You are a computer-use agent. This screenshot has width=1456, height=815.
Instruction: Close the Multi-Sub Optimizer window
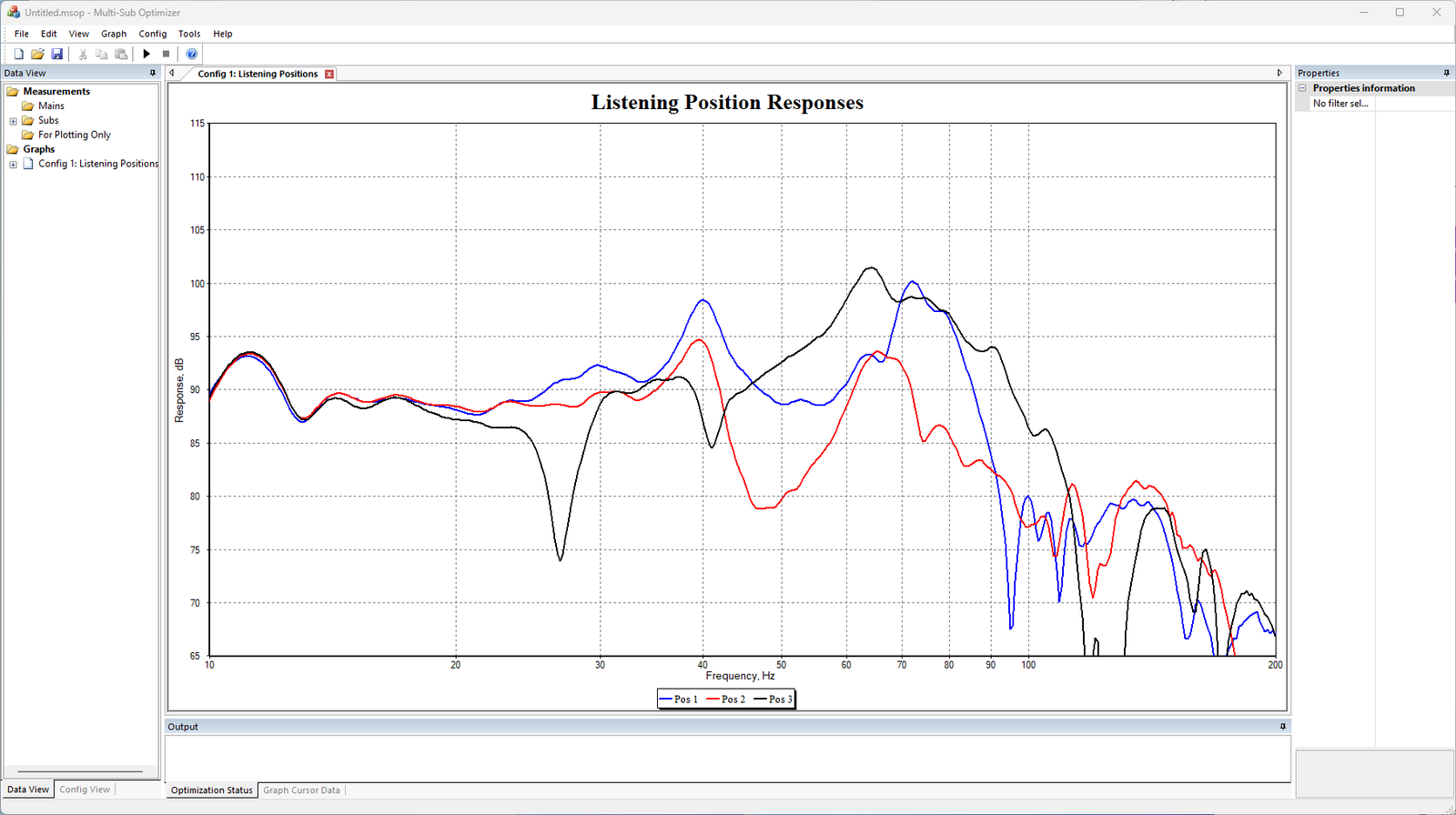point(1436,13)
